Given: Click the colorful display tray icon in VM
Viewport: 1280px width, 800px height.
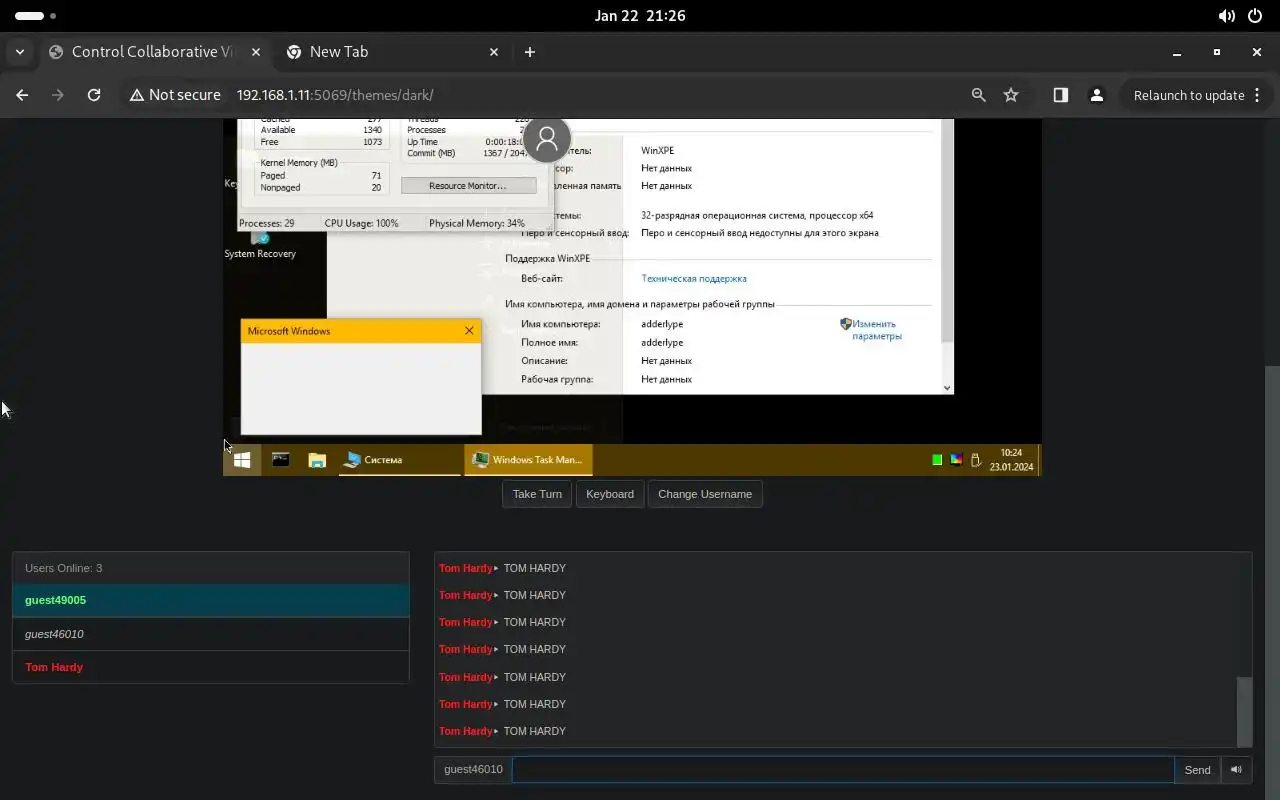Looking at the screenshot, I should coord(956,460).
